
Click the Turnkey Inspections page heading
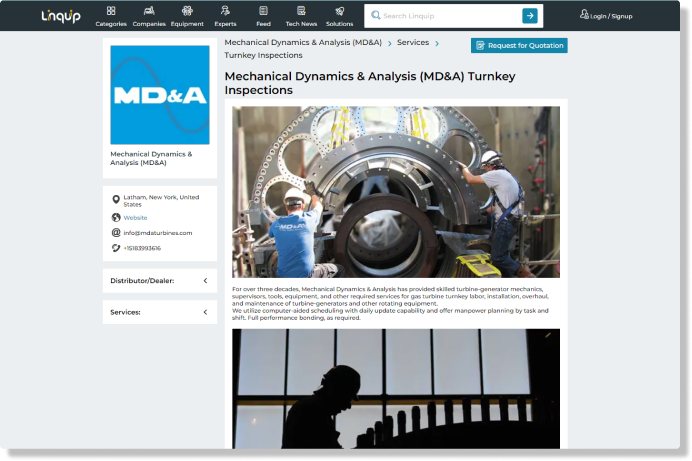click(370, 83)
